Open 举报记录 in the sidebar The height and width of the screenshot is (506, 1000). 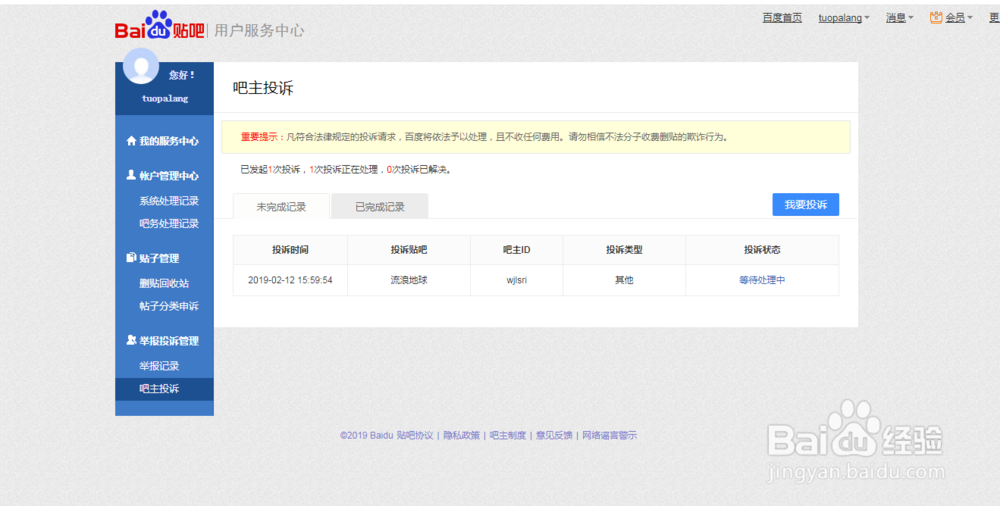(x=159, y=366)
